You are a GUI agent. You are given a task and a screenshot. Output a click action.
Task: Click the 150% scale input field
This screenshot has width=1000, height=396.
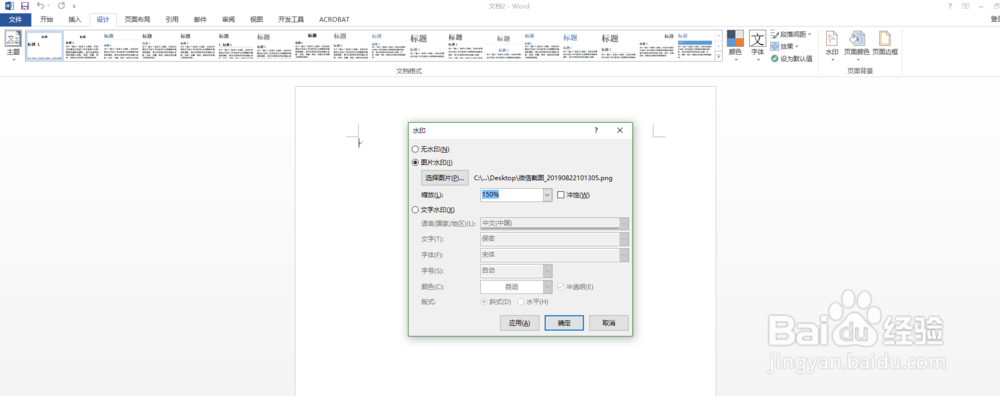[511, 195]
